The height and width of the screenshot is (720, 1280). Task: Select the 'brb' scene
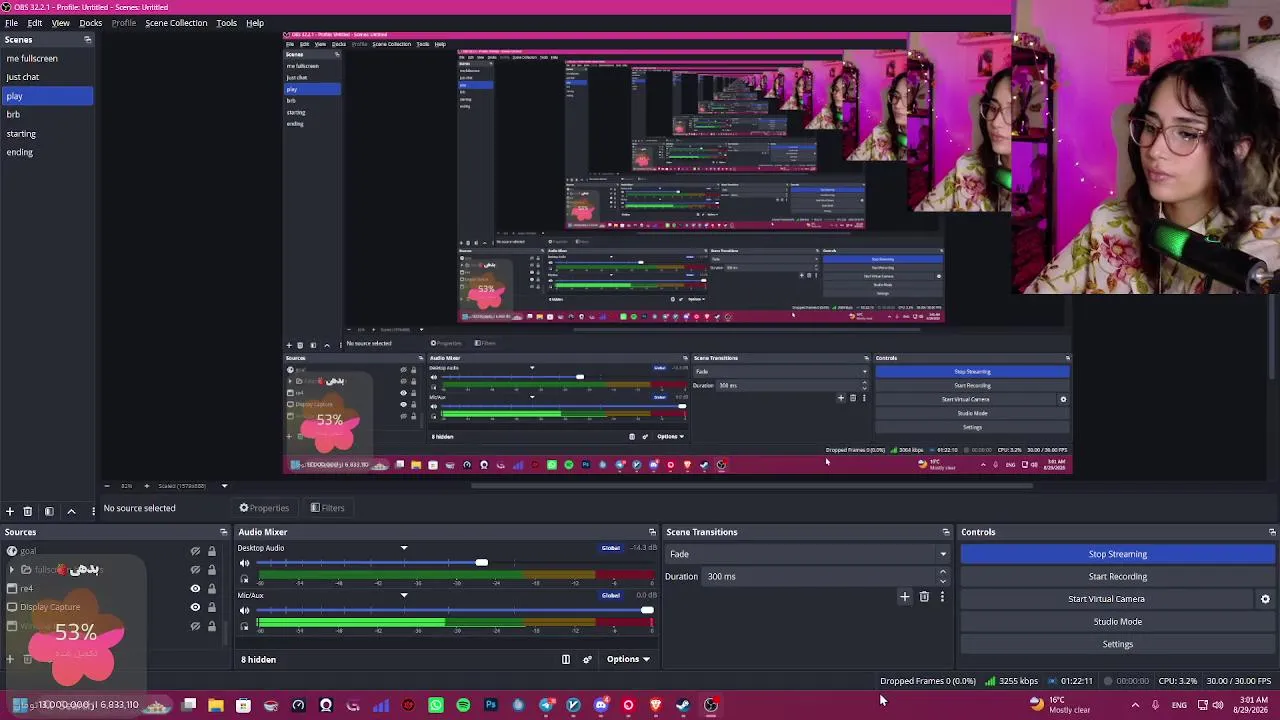tap(47, 115)
